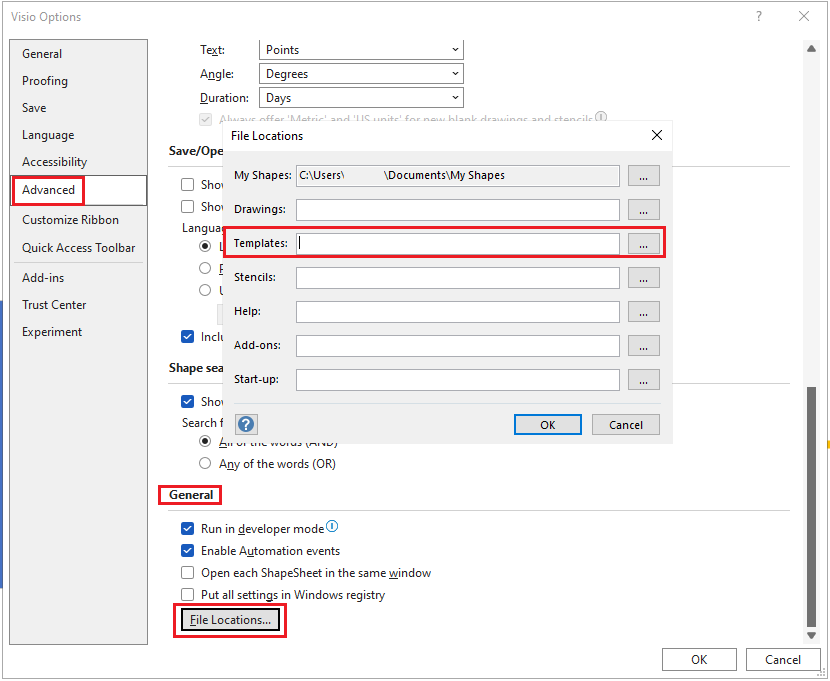Open the Save category

(x=78, y=108)
